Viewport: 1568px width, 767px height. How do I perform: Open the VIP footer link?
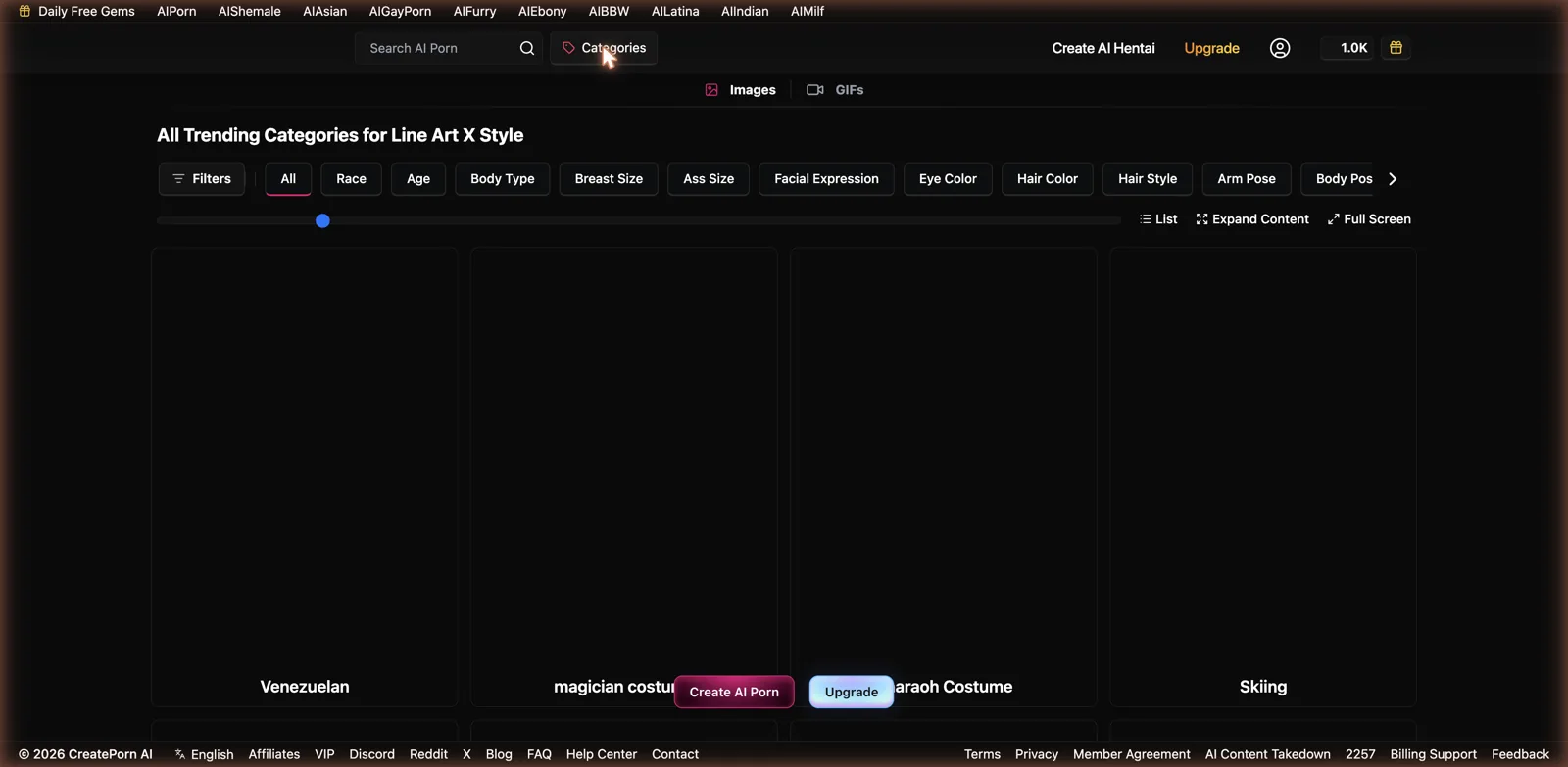(324, 754)
